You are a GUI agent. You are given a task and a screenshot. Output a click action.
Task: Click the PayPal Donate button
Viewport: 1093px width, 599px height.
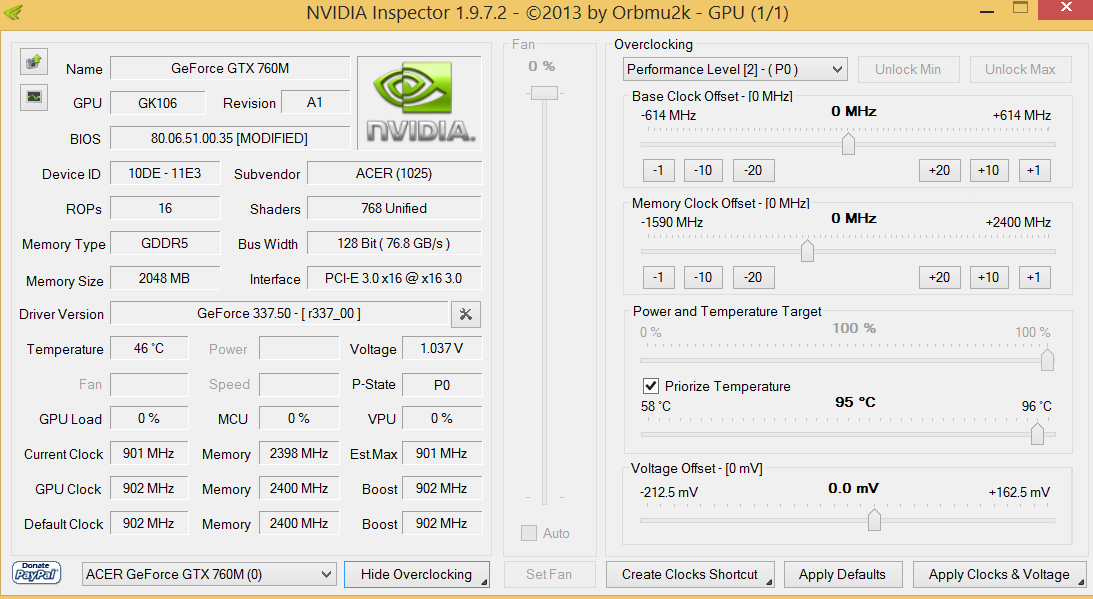coord(36,573)
